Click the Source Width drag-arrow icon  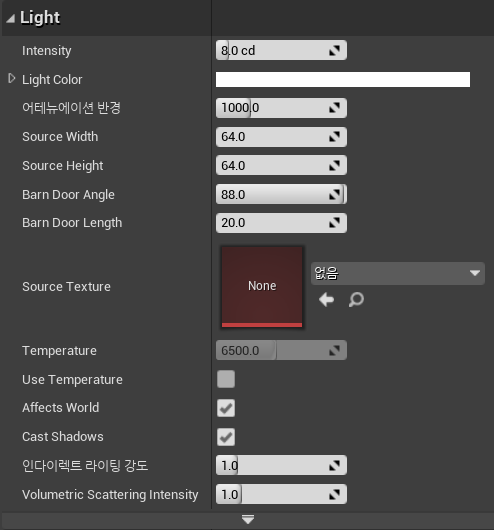coord(334,137)
